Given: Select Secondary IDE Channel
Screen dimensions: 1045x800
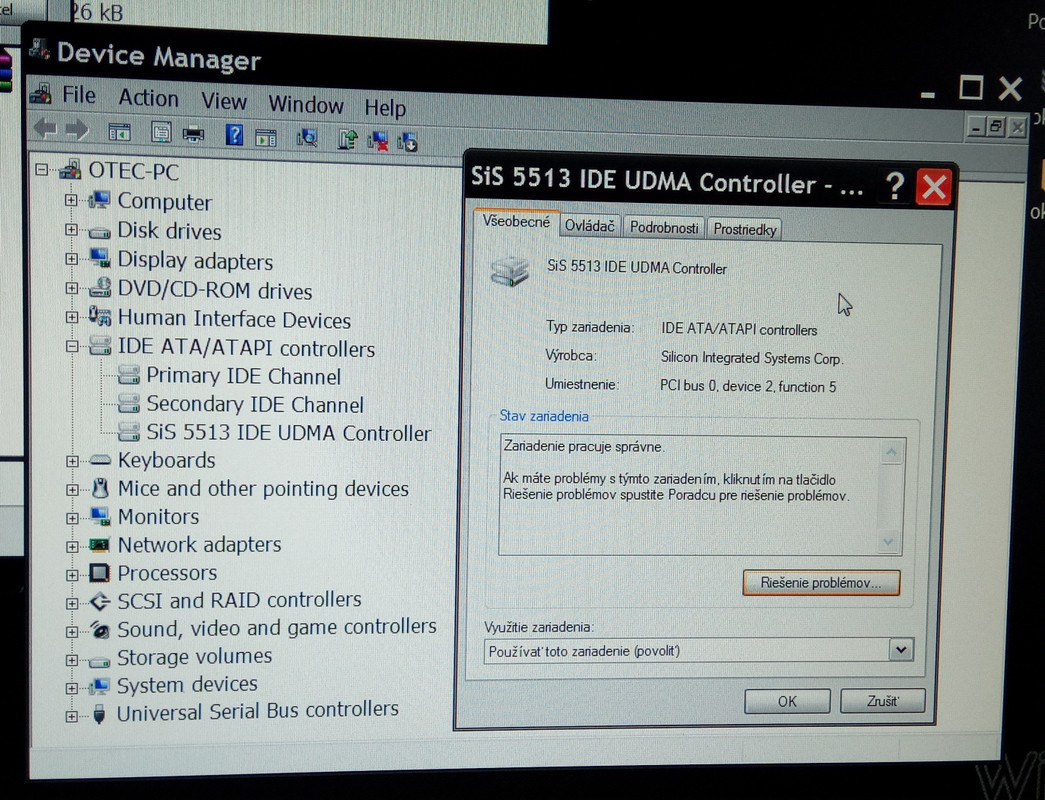Looking at the screenshot, I should tap(255, 405).
